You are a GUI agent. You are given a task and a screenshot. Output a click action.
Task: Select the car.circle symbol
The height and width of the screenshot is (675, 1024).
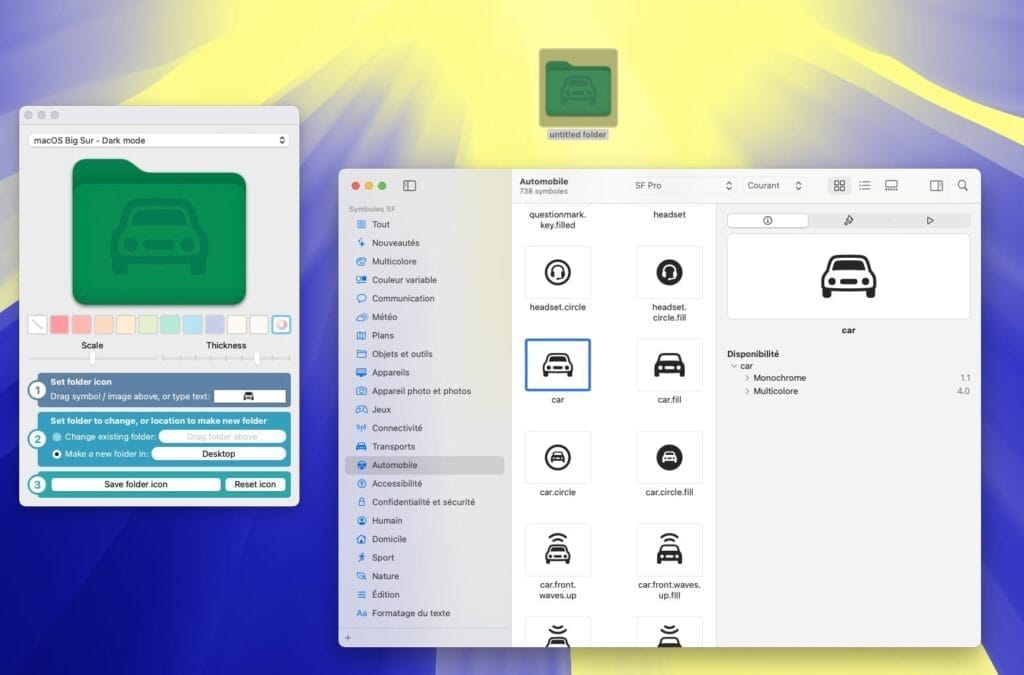(x=557, y=458)
